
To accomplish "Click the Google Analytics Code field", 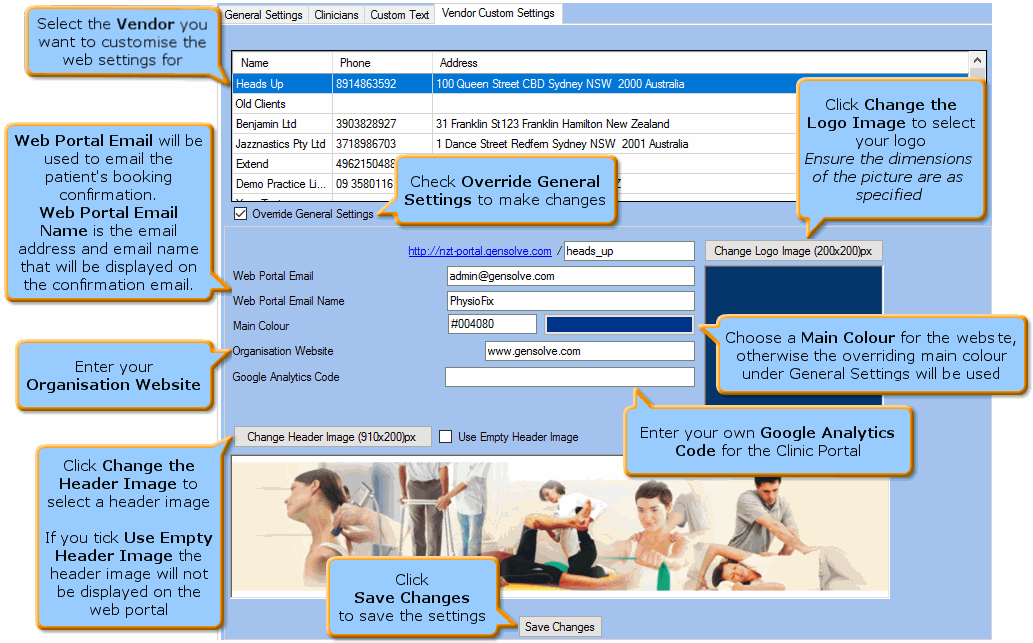I will point(569,377).
